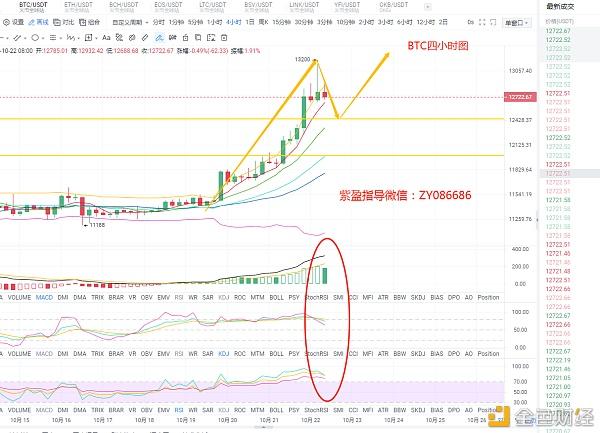Viewport: 600px width, 433px height.
Task: Select the pencil ruler tool
Action: point(145,37)
